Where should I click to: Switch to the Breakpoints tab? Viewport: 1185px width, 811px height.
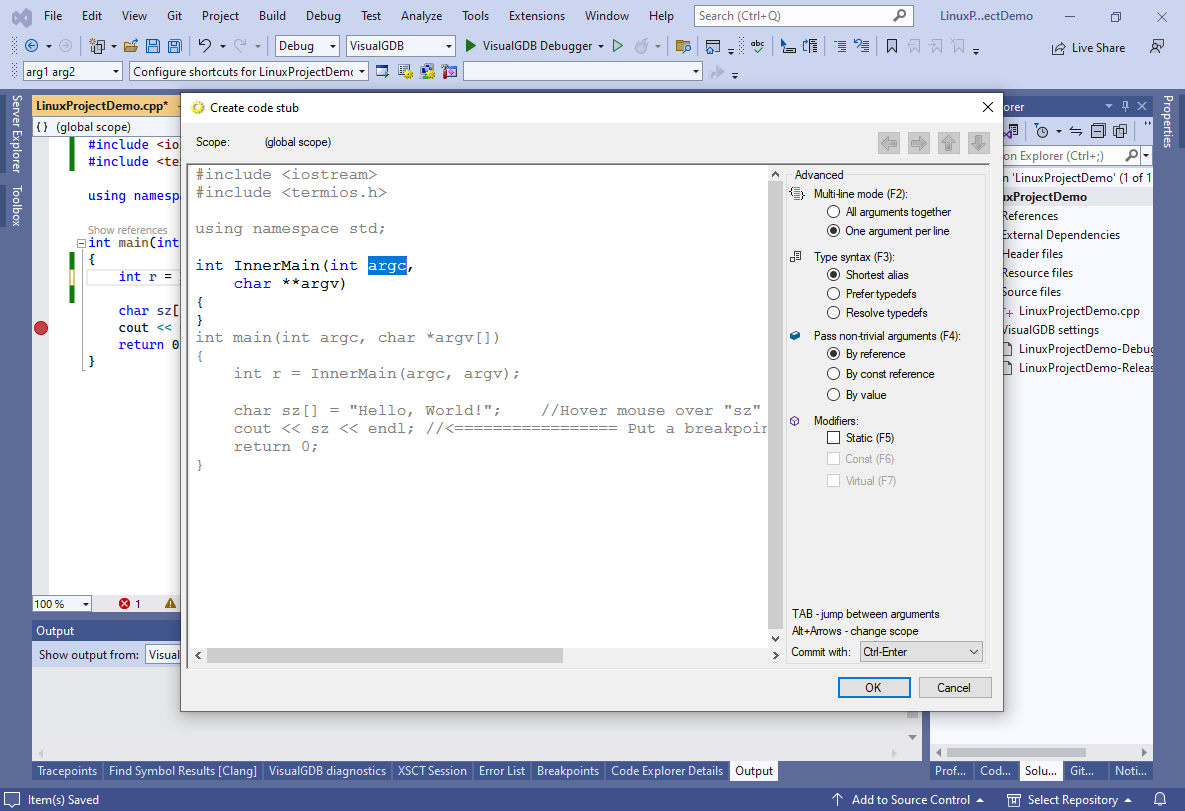[568, 771]
